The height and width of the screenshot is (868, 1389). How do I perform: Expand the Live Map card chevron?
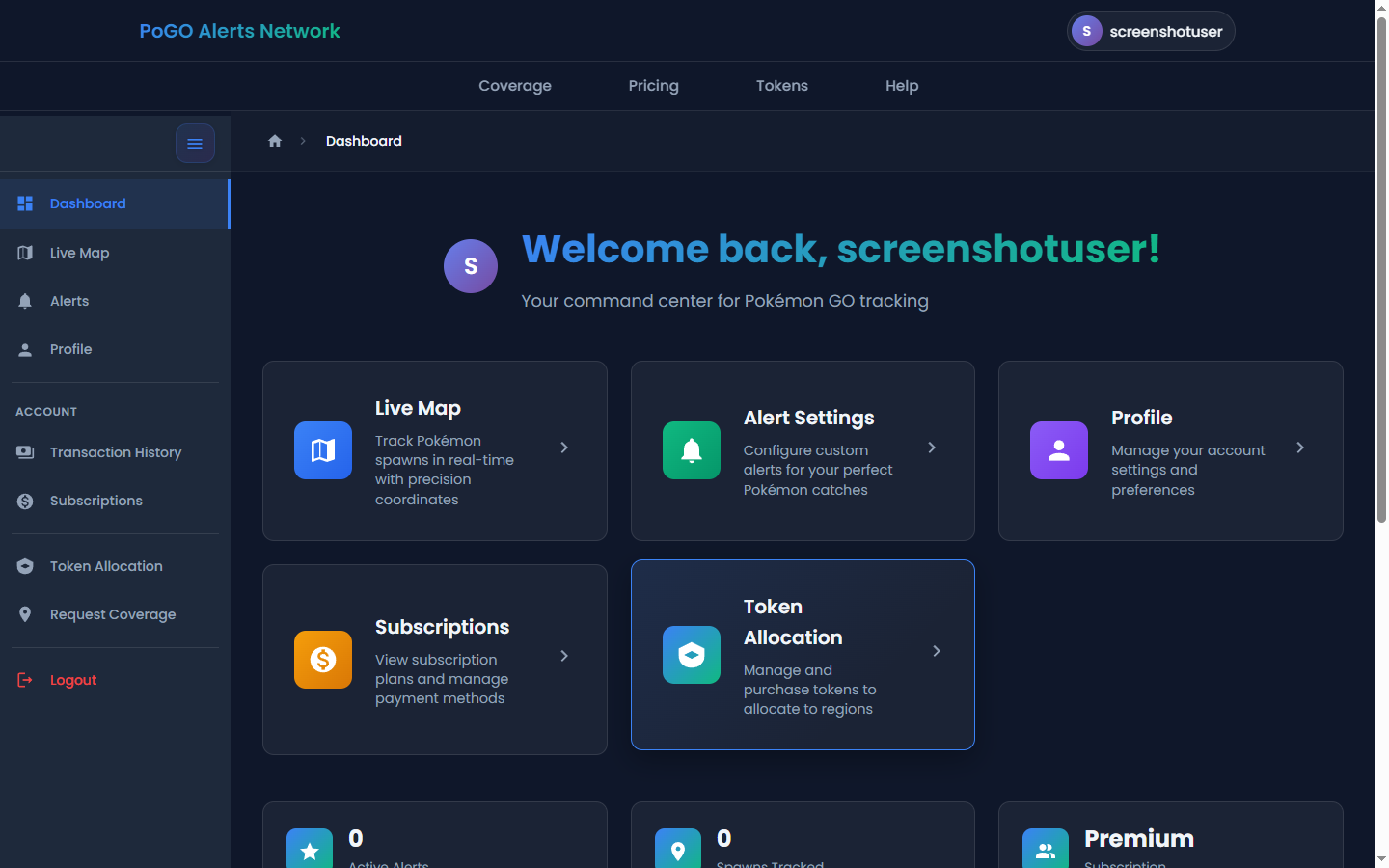click(564, 448)
